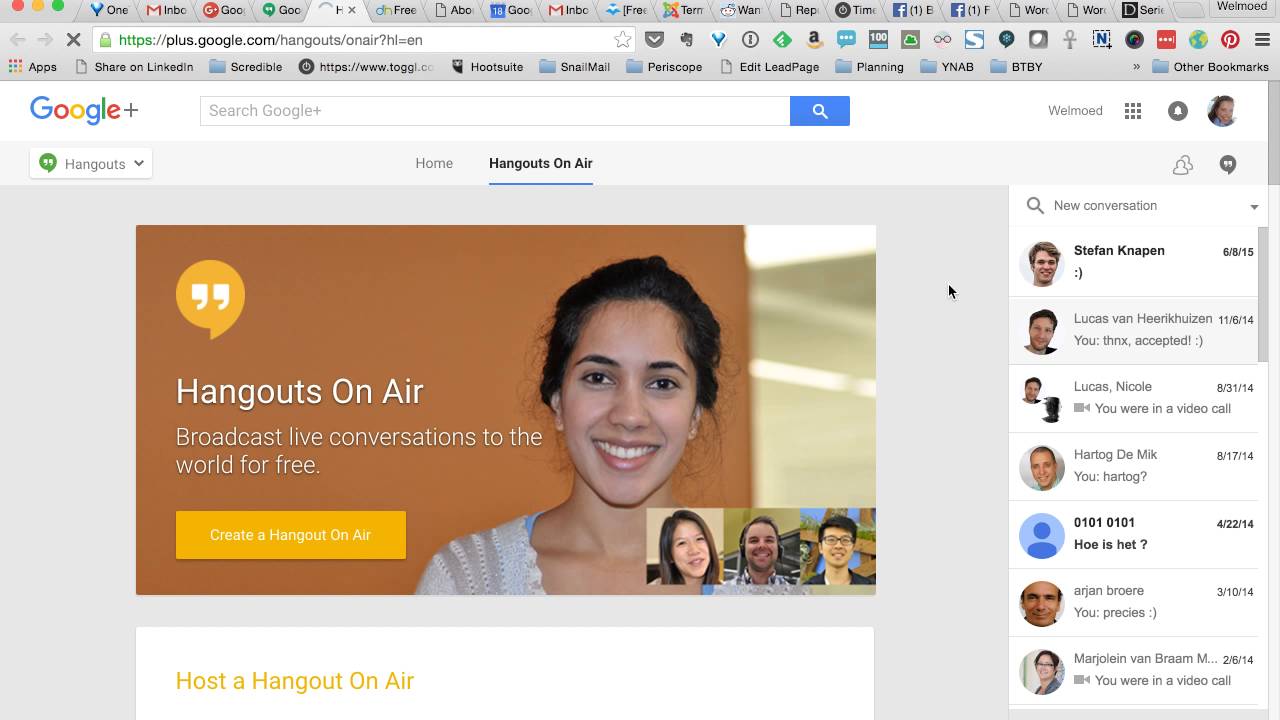Open conversation with Hartog De Mik
1280x720 pixels.
coord(1133,466)
